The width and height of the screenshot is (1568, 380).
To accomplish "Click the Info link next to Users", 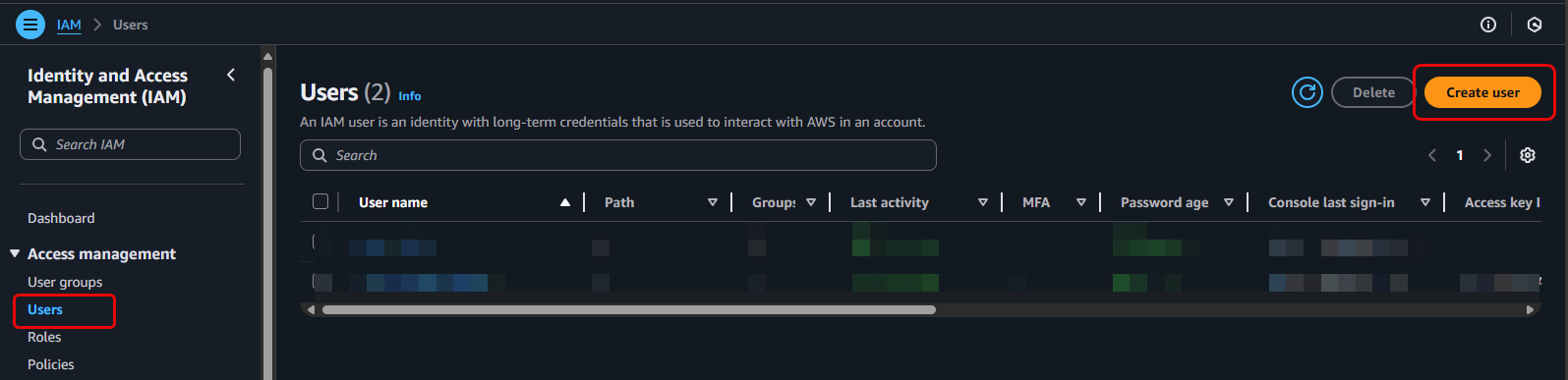I will point(410,96).
